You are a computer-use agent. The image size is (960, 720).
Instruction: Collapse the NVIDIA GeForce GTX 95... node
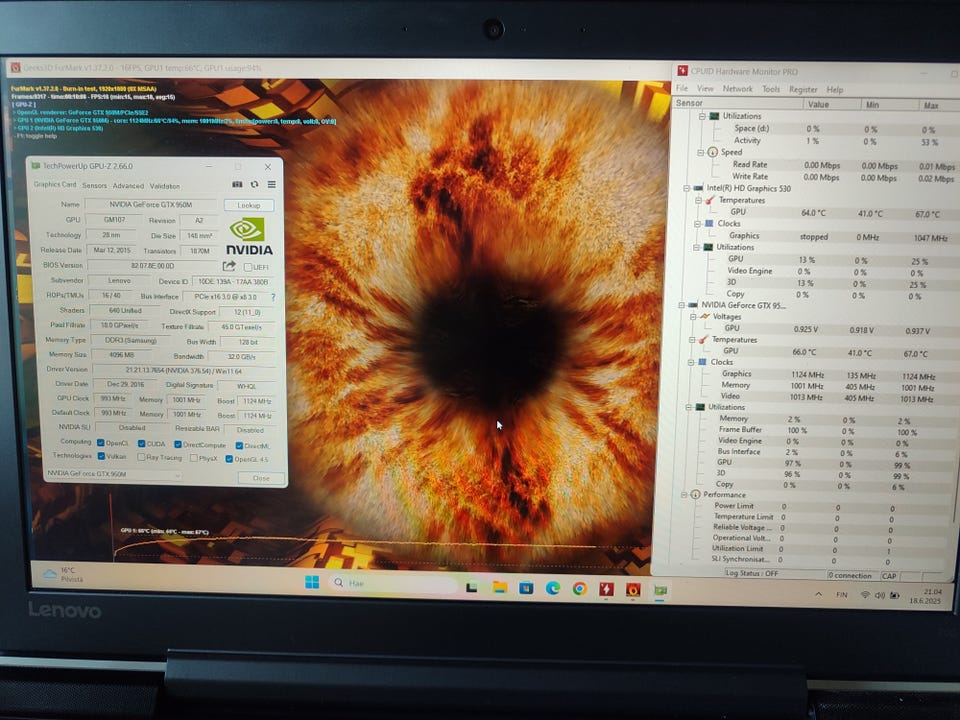[681, 305]
